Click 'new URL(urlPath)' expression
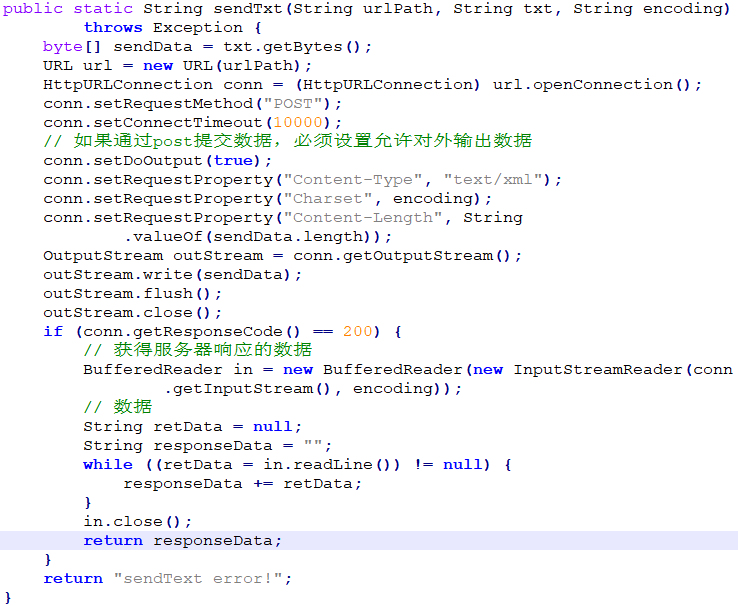Image resolution: width=738 pixels, height=606 pixels. coord(221,66)
